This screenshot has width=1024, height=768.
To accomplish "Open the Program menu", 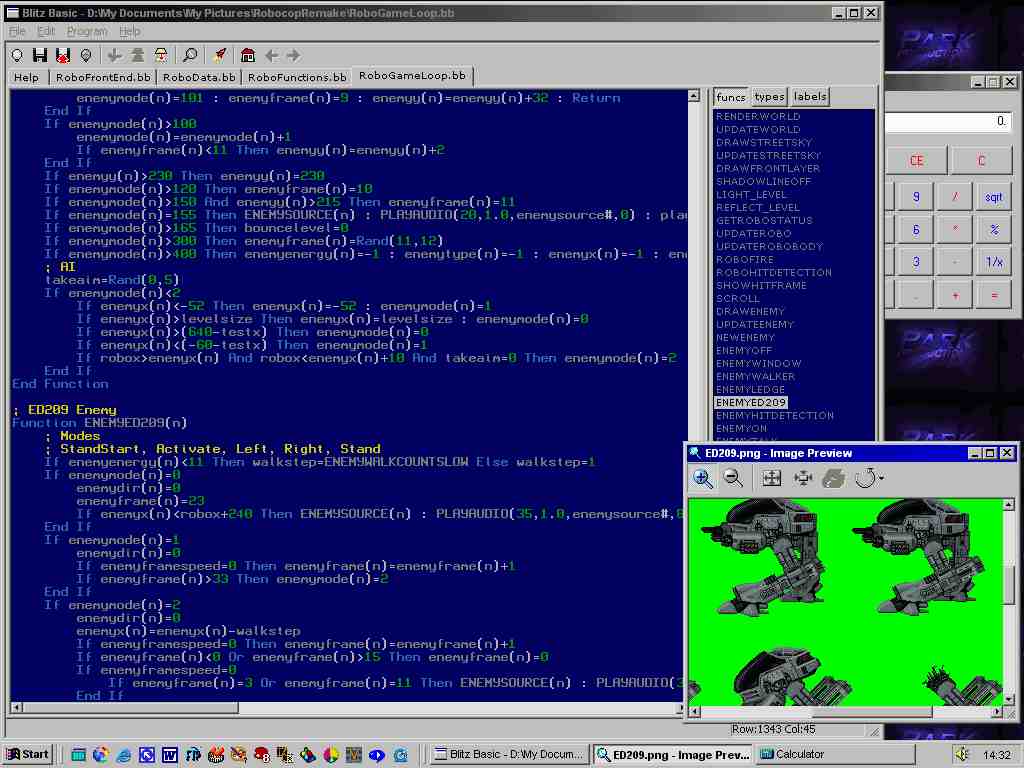I will [x=86, y=31].
